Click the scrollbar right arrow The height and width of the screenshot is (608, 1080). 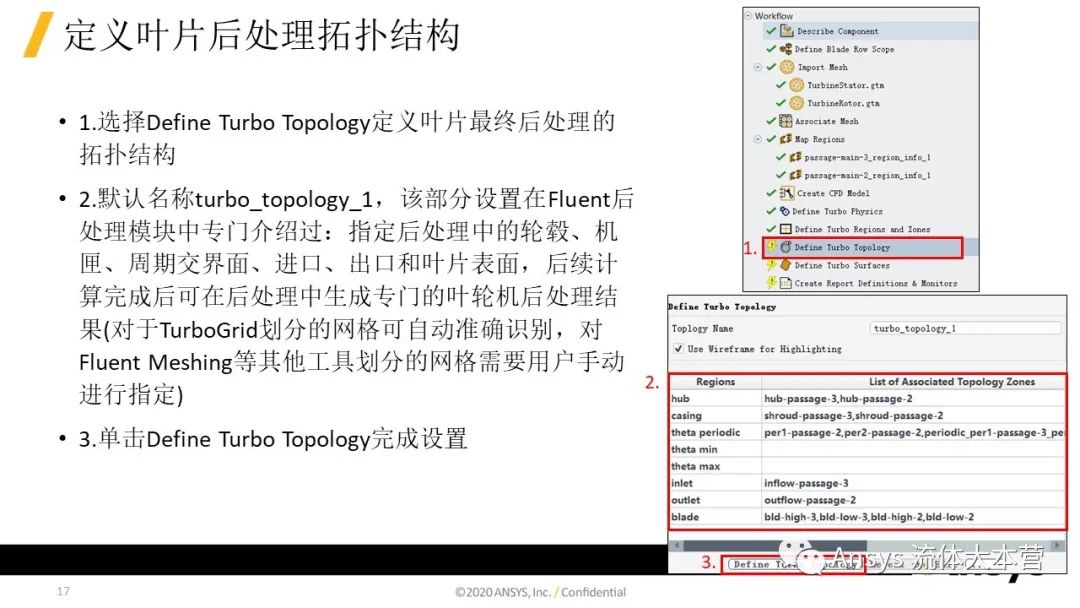click(x=1057, y=545)
